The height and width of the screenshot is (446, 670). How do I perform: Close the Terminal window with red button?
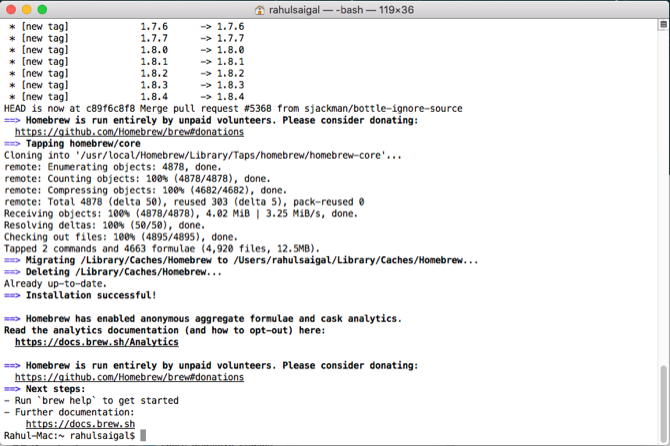[12, 10]
